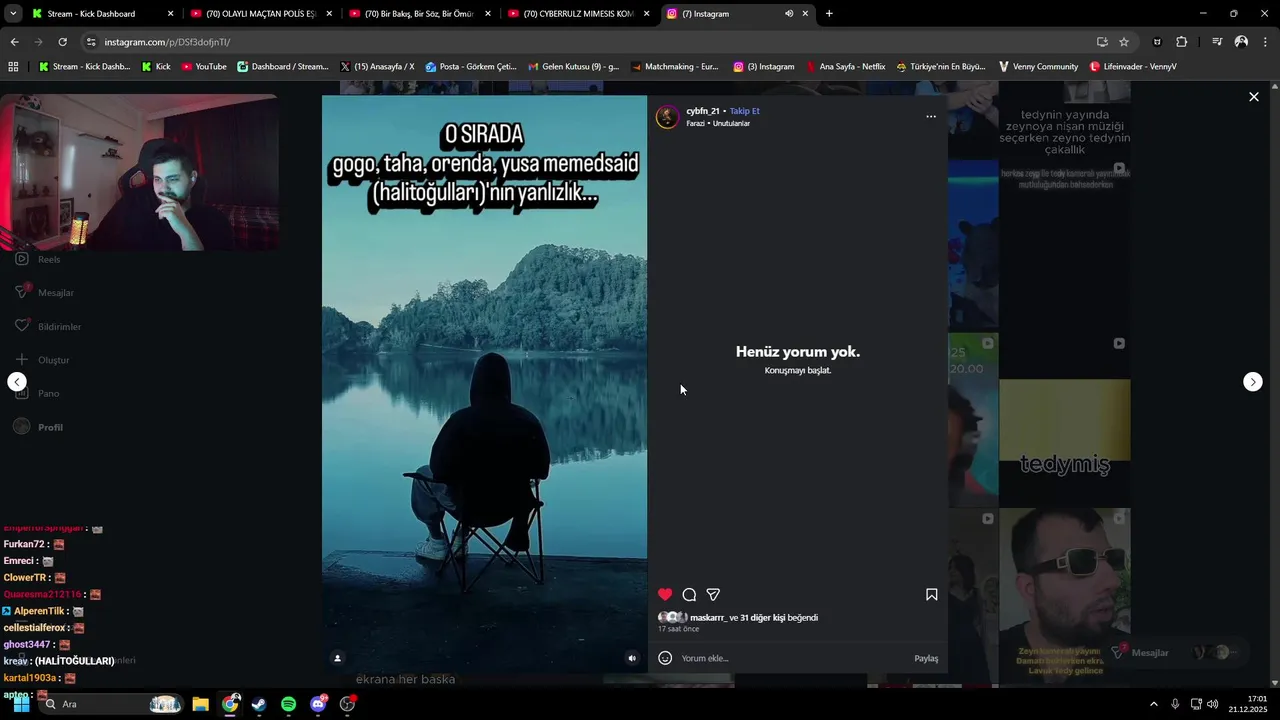
Task: Bookmark this page with the star icon
Action: click(1124, 42)
